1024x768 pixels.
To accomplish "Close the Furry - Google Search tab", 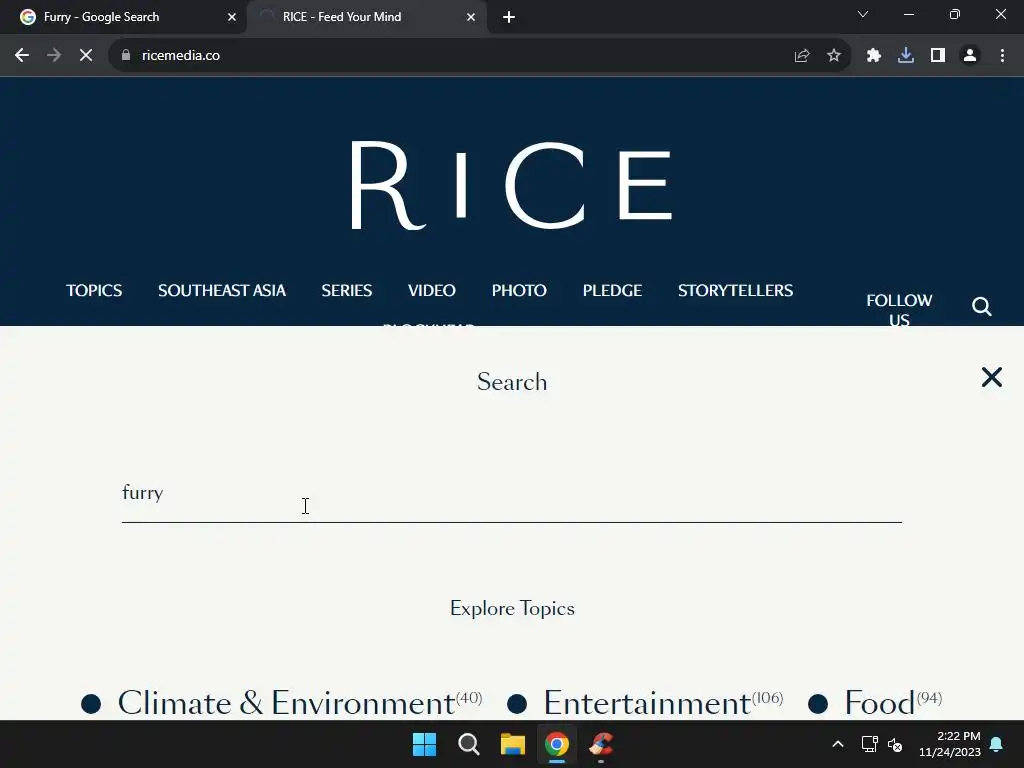I will coord(232,17).
